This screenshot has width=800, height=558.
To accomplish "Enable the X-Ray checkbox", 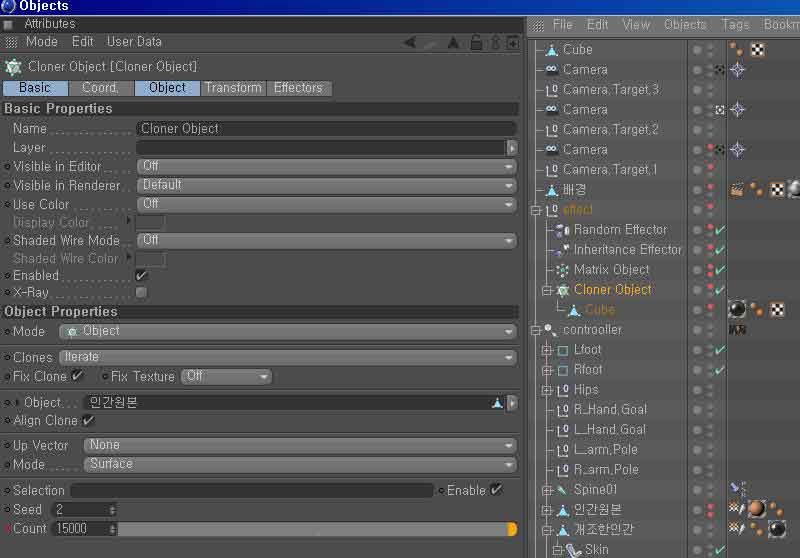I will 141,292.
